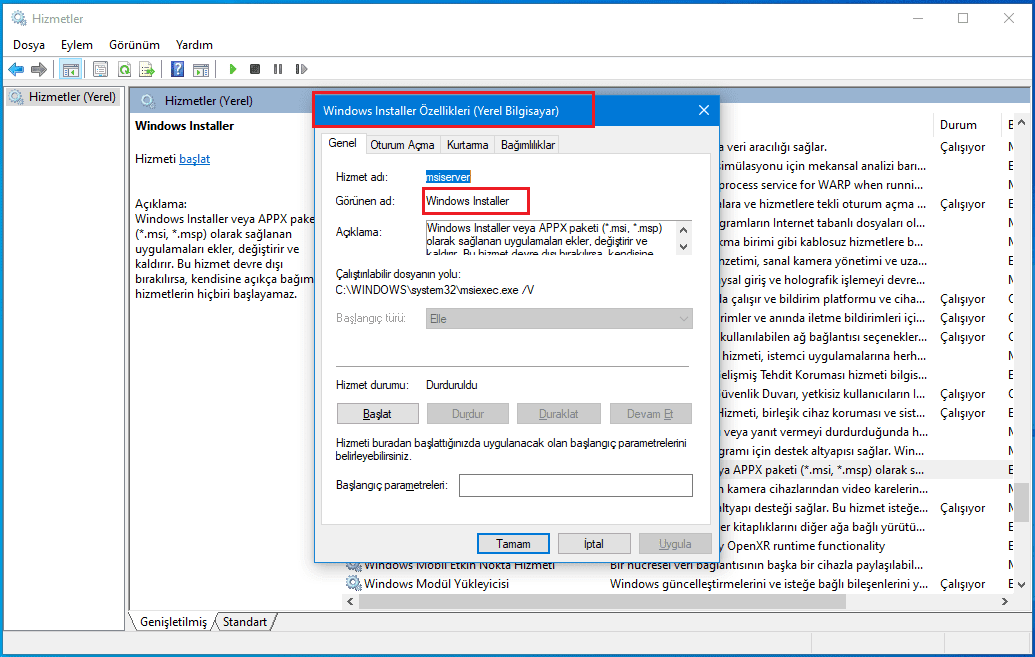
Task: Click horizontal scrollbar right arrow
Action: [1005, 602]
